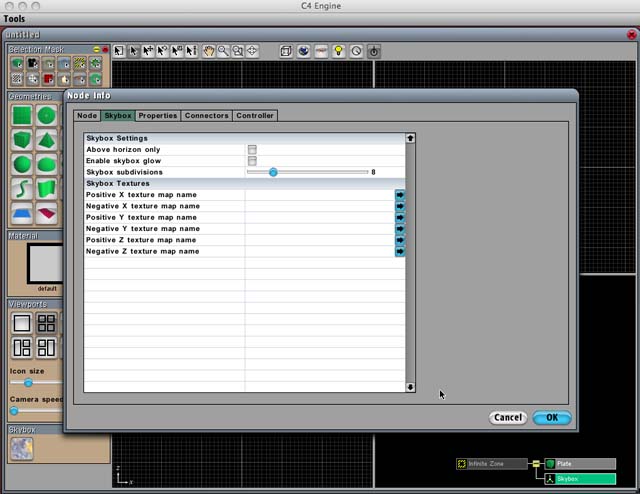The image size is (640, 494).
Task: Collapse the Infinite Zone tree node
Action: (x=535, y=464)
